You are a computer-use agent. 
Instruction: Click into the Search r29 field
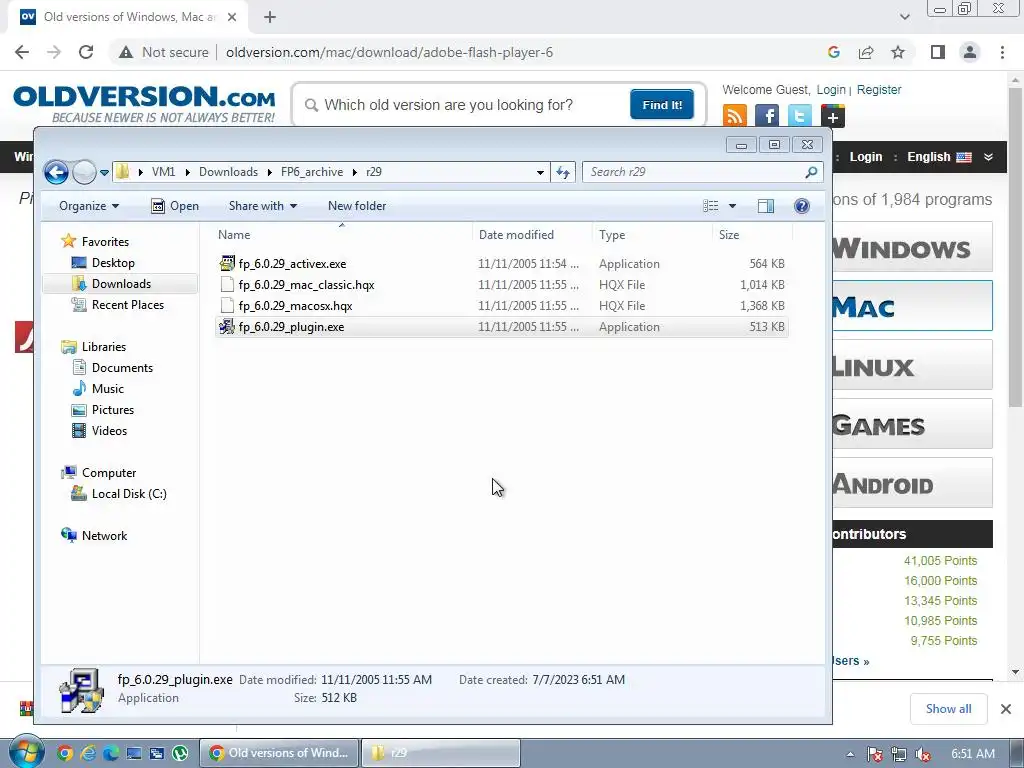702,172
